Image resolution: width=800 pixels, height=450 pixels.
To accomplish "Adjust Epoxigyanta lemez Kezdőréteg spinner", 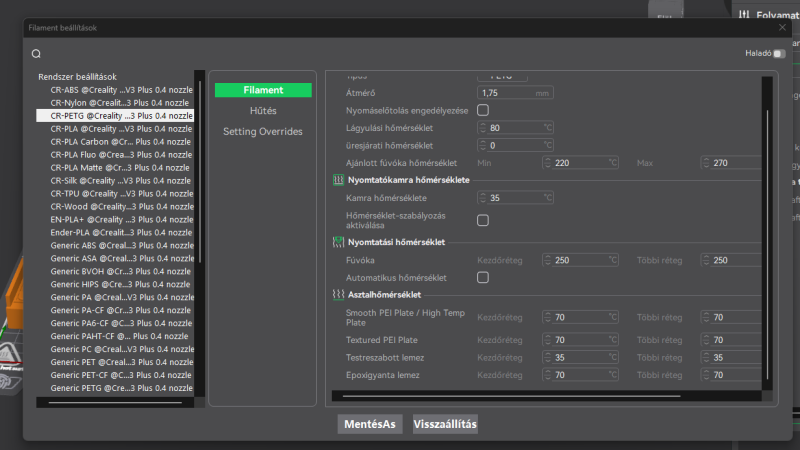I will coord(547,375).
